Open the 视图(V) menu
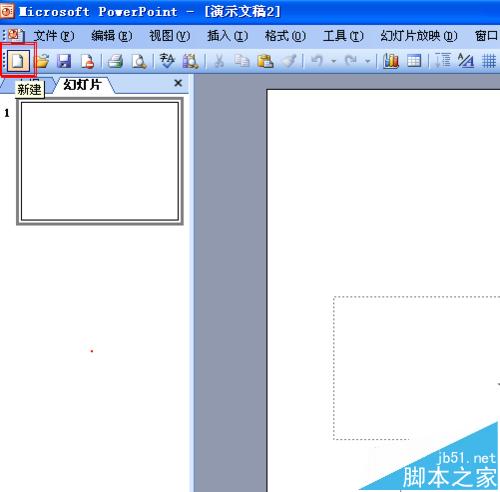Viewport: 500px width, 492px height. 169,36
